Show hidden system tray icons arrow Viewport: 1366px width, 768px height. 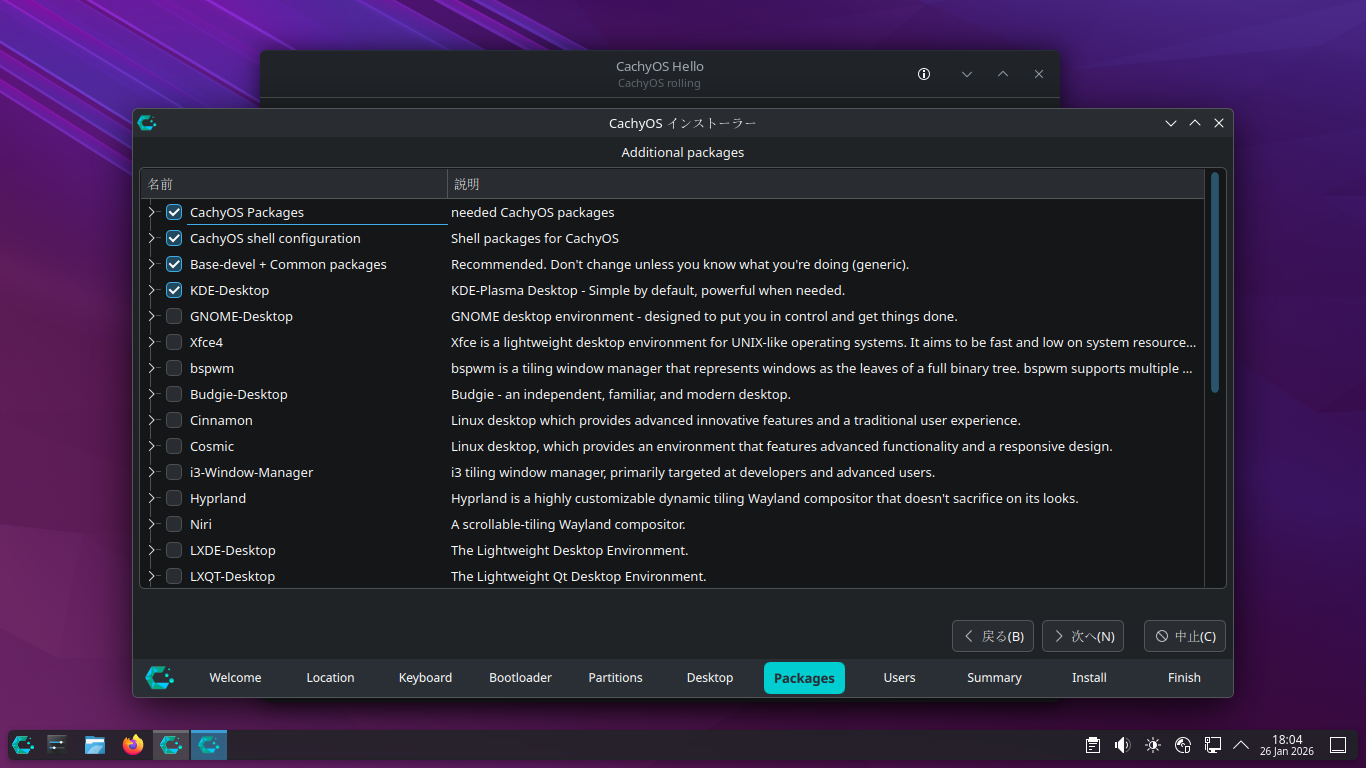pos(1241,745)
